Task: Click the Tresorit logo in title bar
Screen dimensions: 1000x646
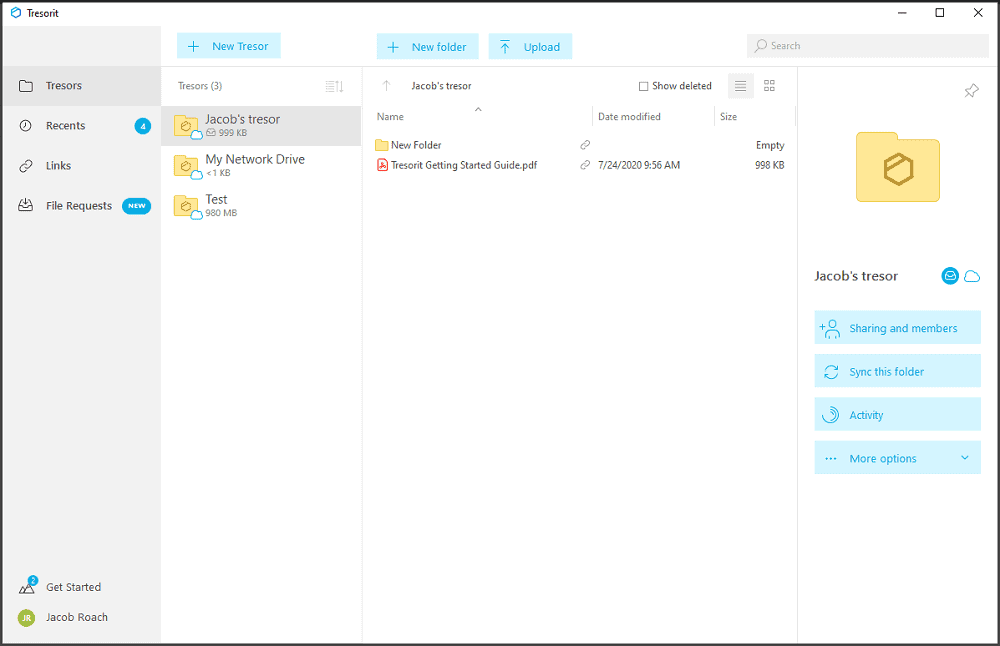Action: click(x=16, y=13)
